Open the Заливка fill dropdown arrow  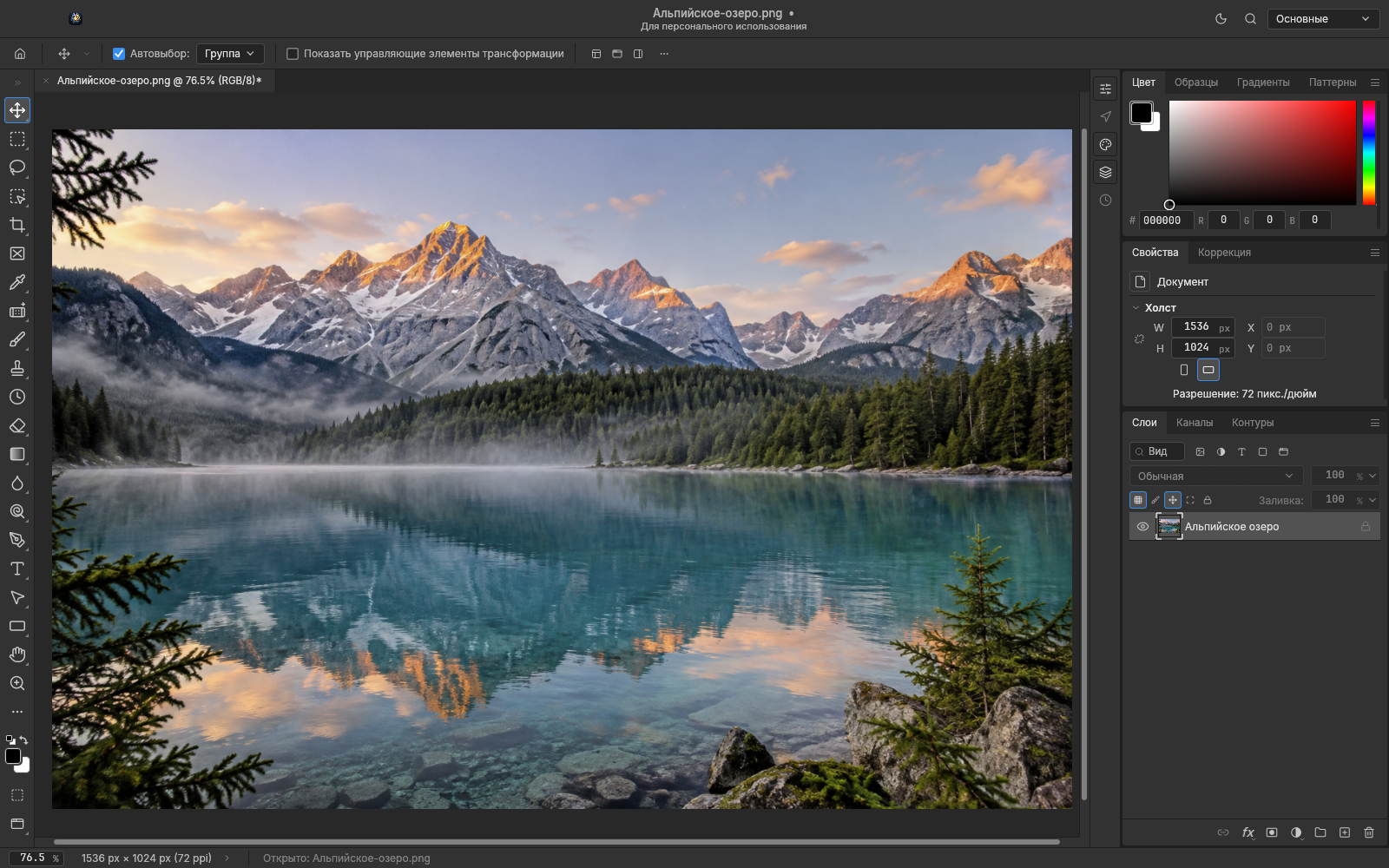pos(1373,500)
